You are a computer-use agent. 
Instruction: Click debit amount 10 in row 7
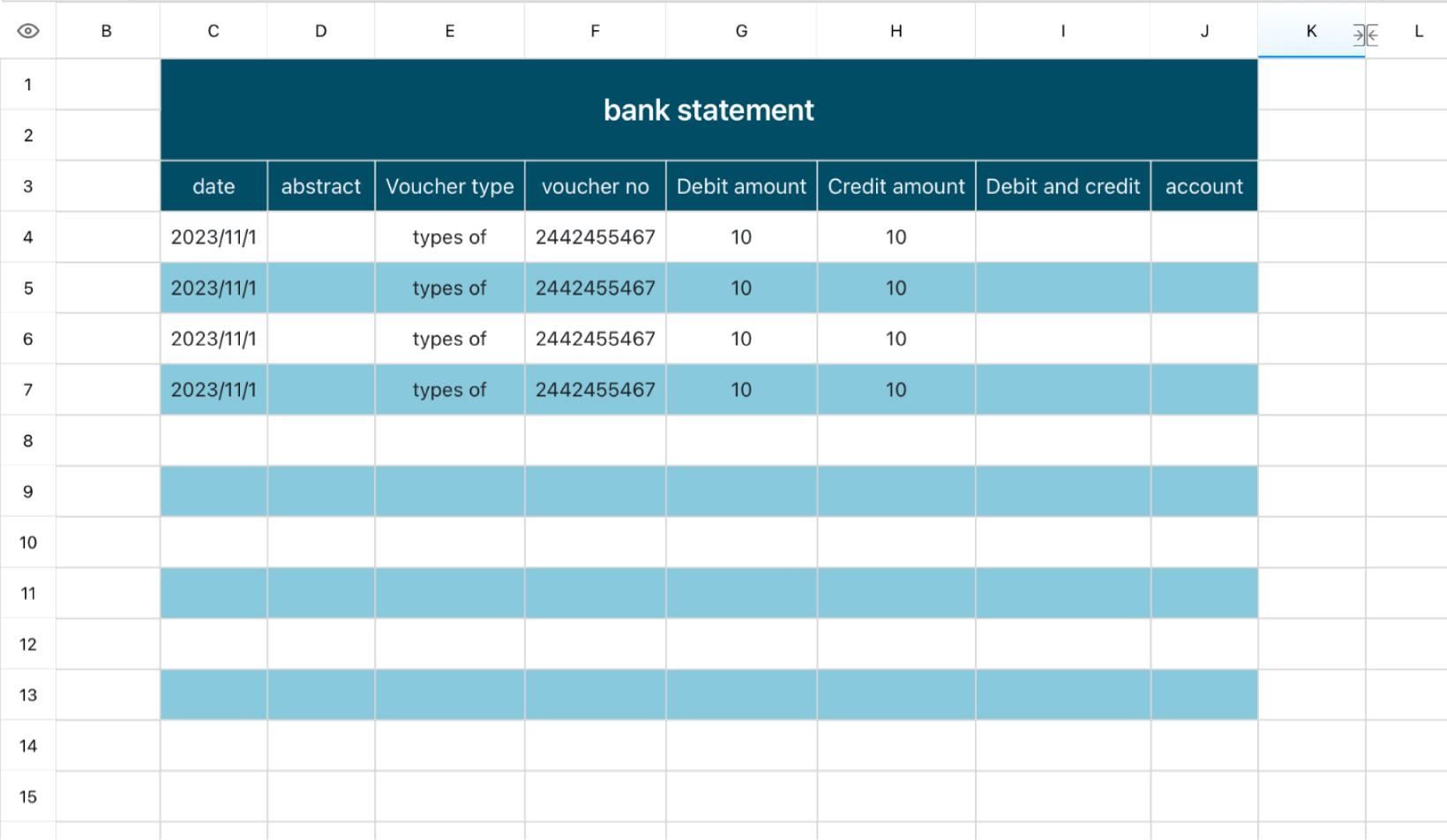pos(742,390)
